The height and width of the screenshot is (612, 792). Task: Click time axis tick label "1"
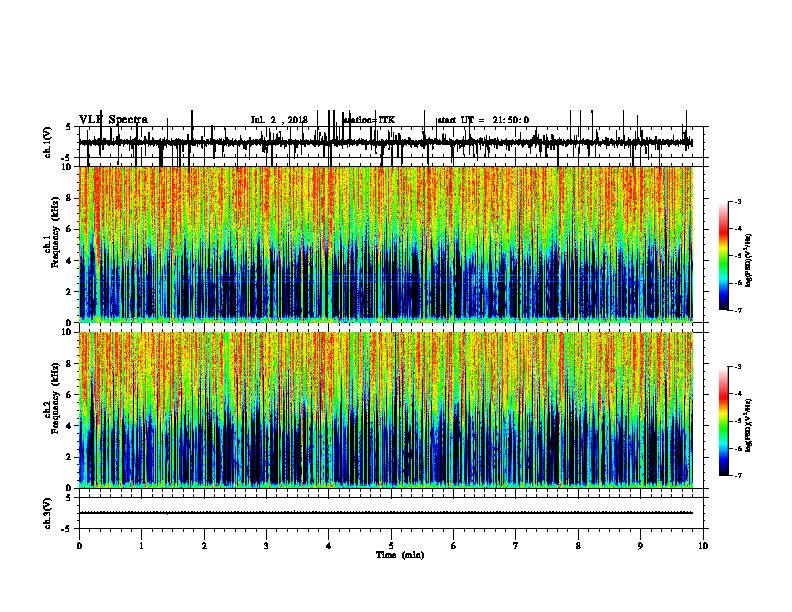[141, 546]
